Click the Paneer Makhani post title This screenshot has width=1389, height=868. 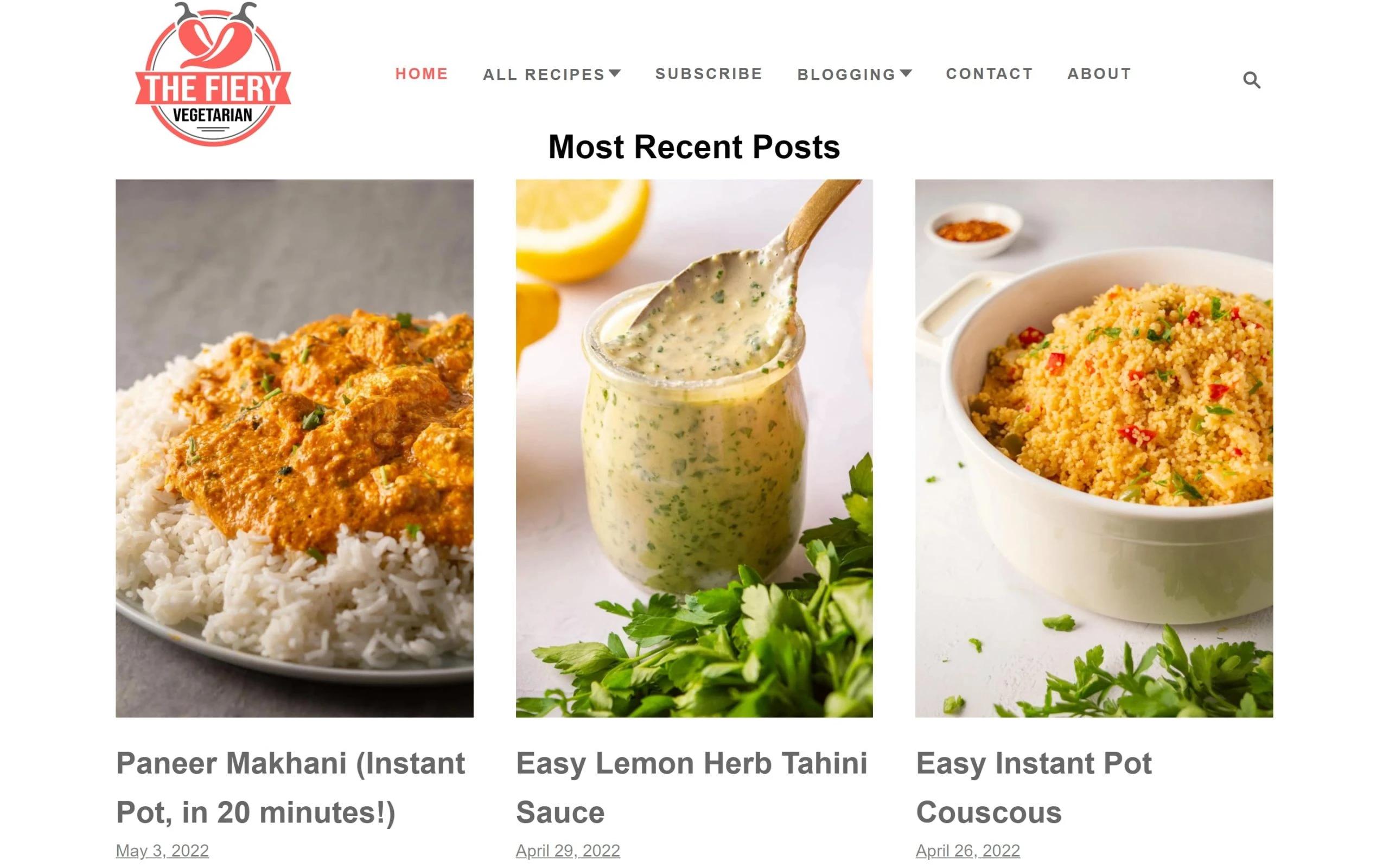pyautogui.click(x=290, y=788)
